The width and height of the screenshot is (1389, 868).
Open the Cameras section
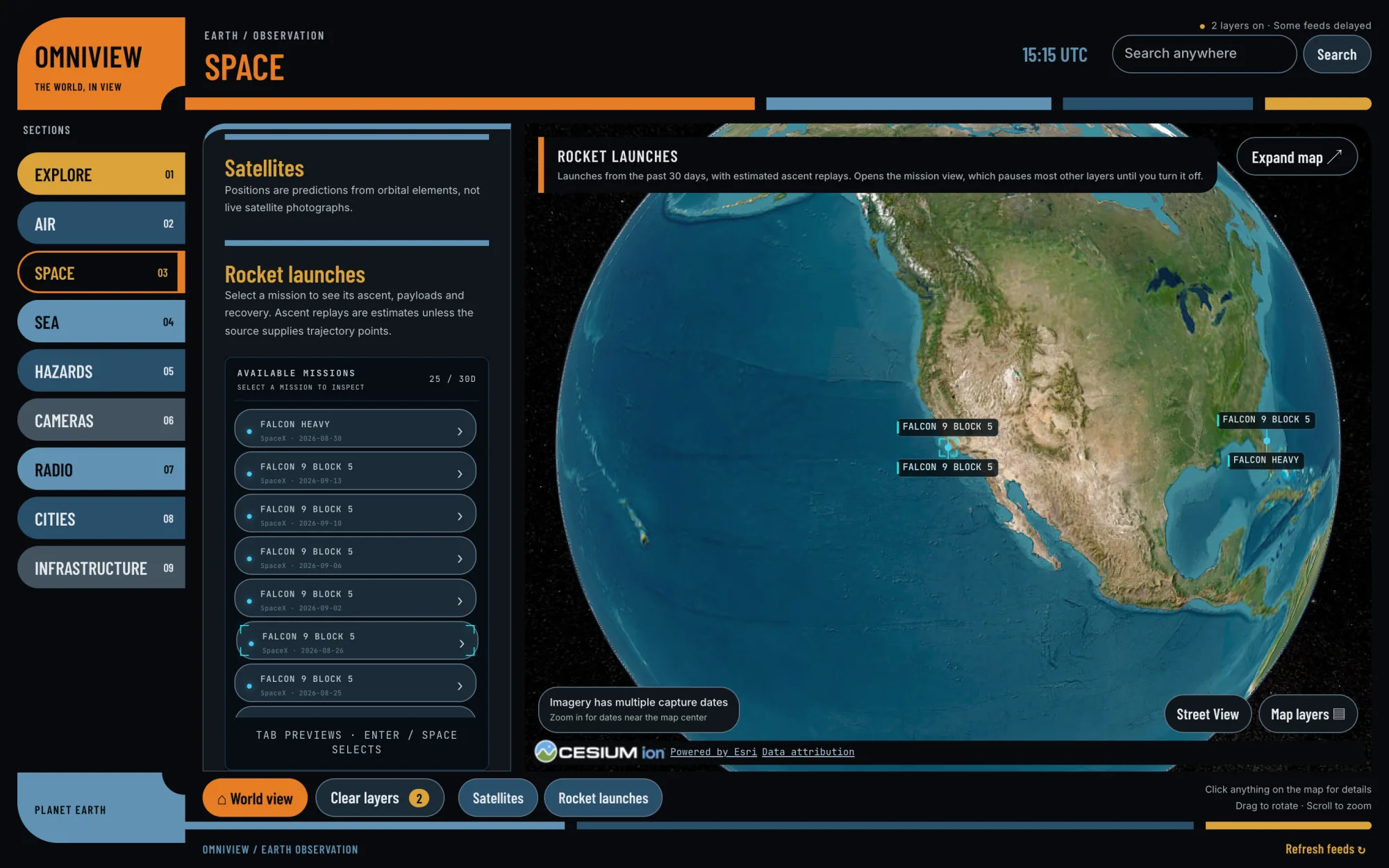[101, 421]
